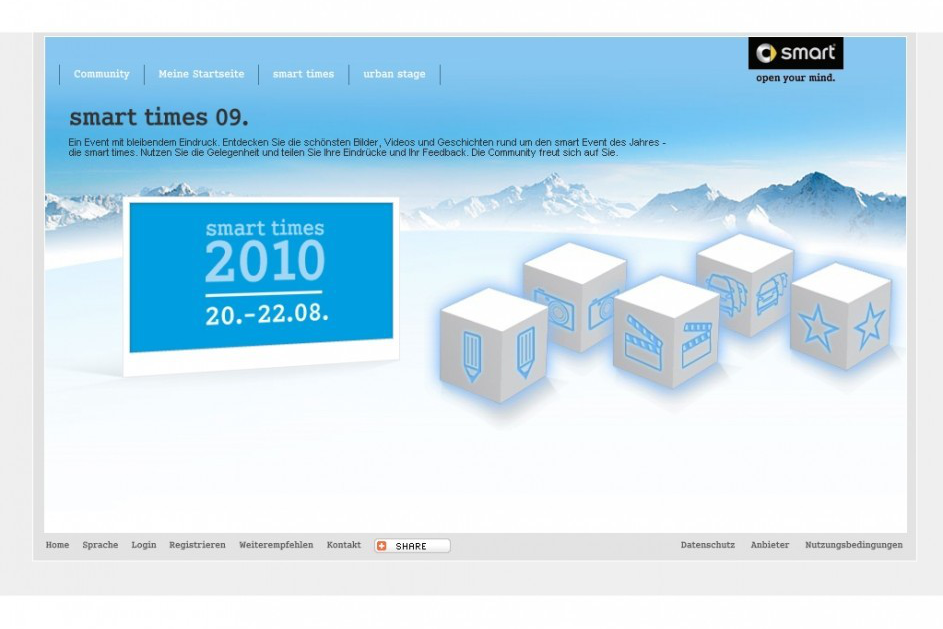Image resolution: width=943 pixels, height=629 pixels.
Task: Click the SHARE button
Action: [x=412, y=545]
